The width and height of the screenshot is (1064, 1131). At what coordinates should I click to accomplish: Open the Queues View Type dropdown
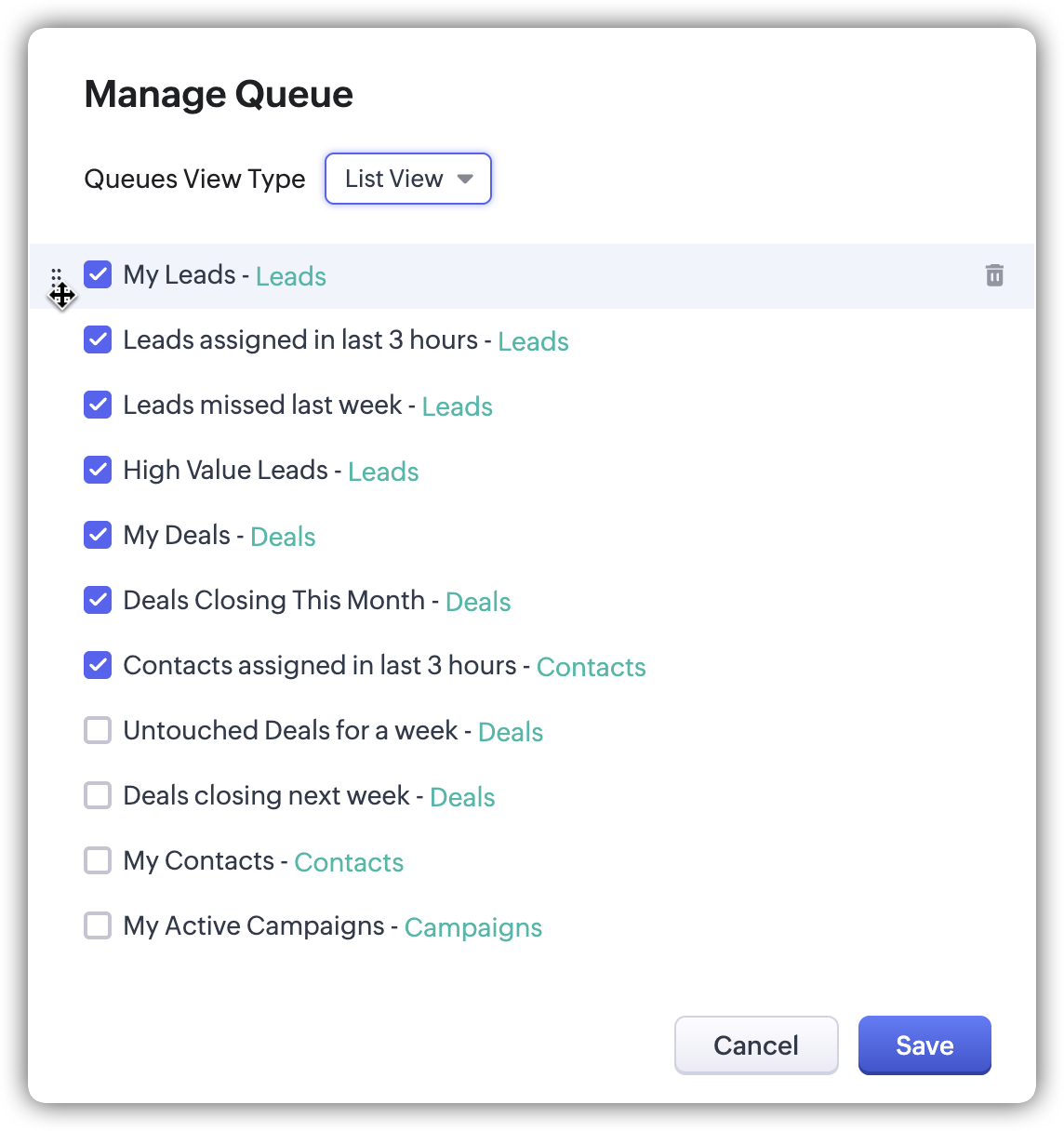pyautogui.click(x=407, y=179)
